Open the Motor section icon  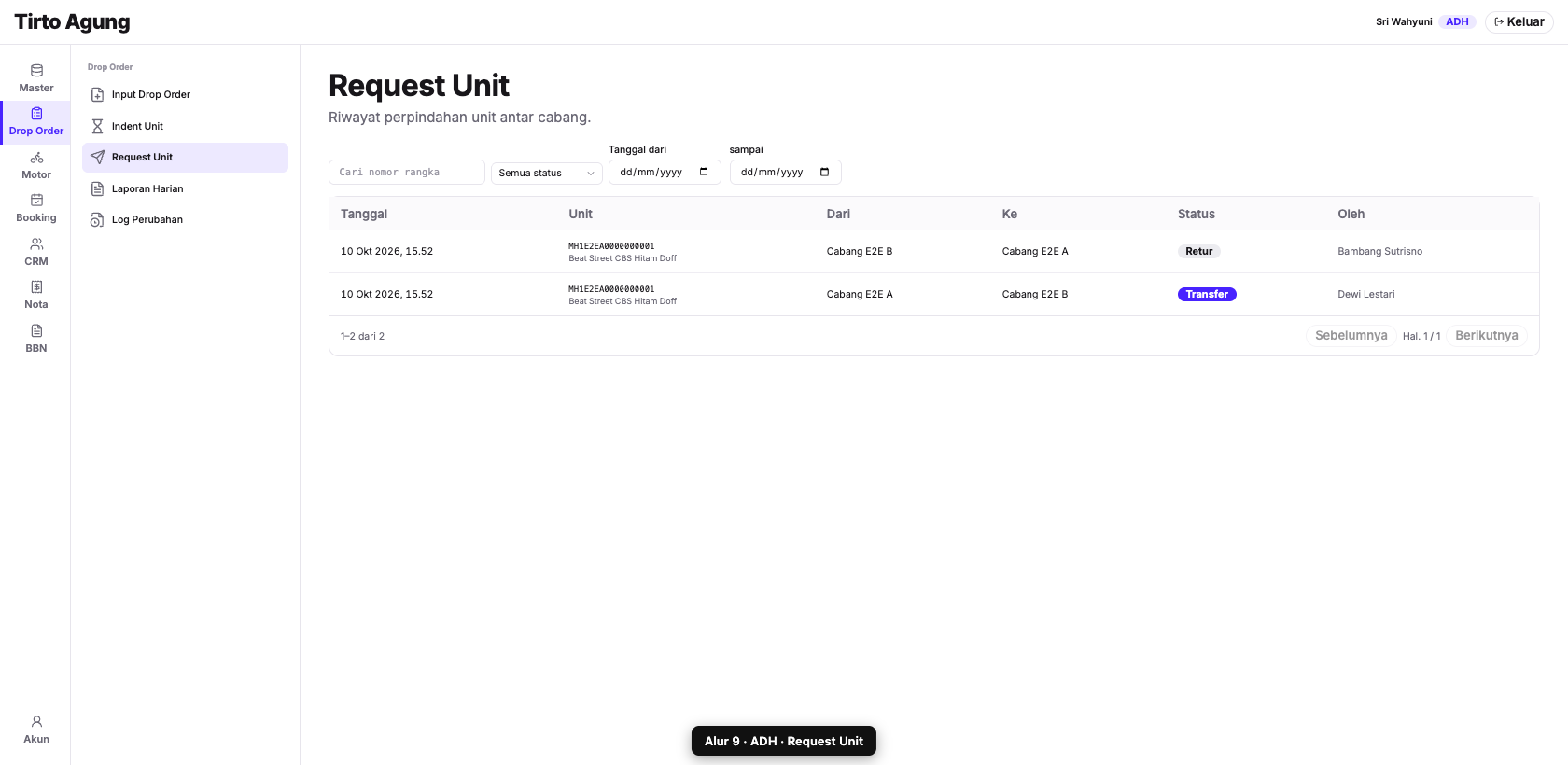point(36,158)
